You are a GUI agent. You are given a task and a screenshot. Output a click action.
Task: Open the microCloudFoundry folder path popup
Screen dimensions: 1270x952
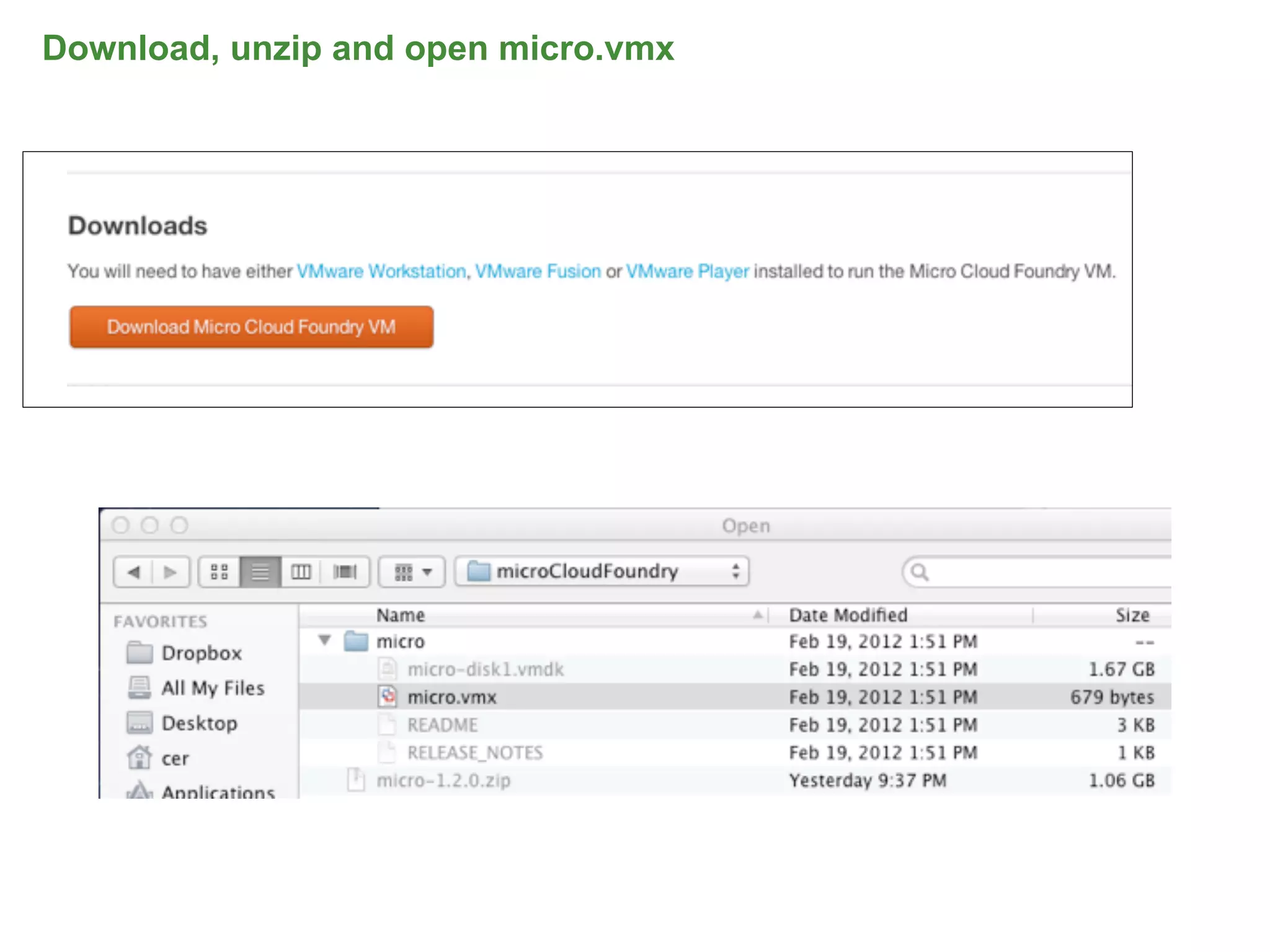pyautogui.click(x=602, y=571)
